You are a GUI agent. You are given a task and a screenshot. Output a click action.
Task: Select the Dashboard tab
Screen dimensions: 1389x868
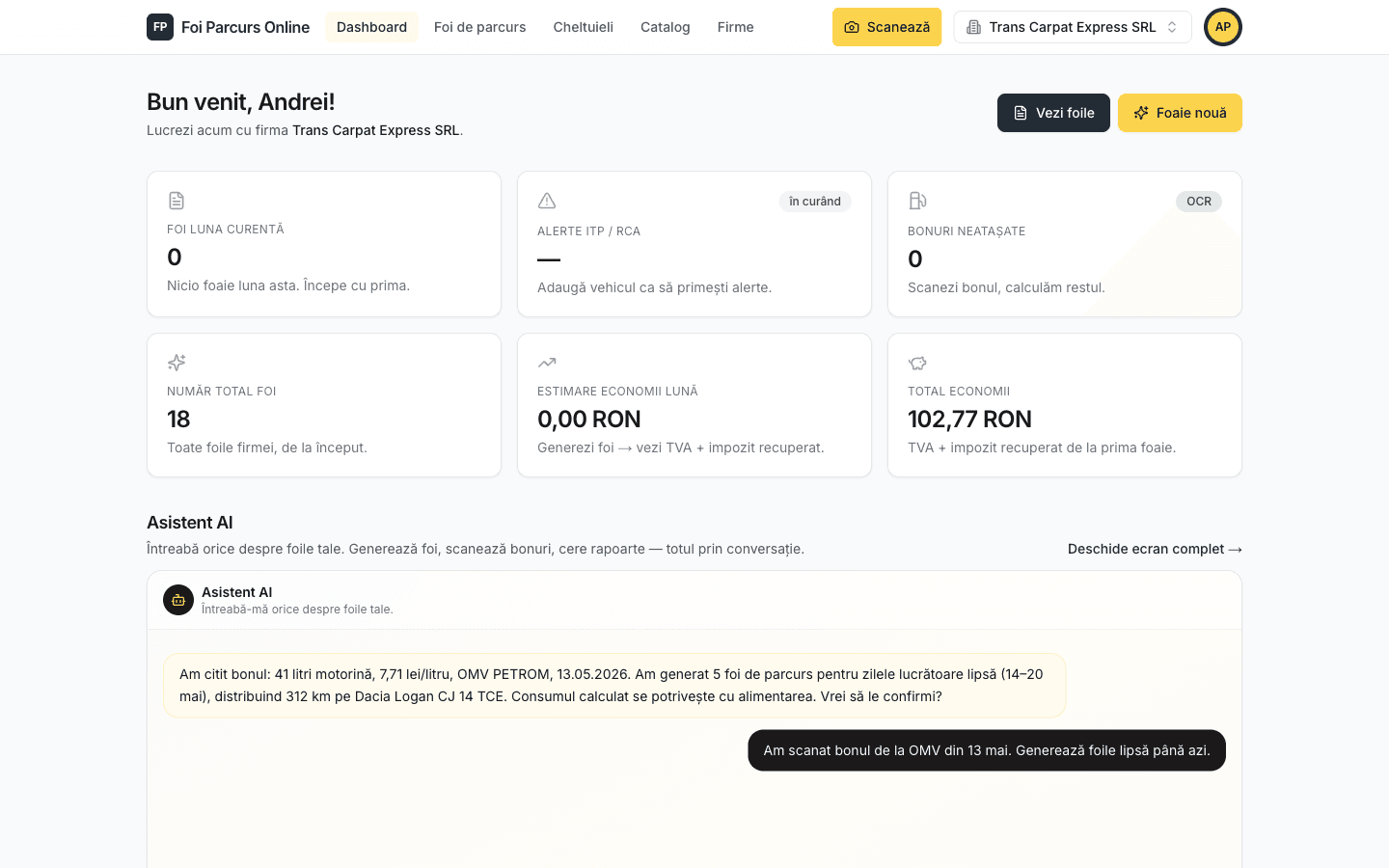(x=371, y=27)
